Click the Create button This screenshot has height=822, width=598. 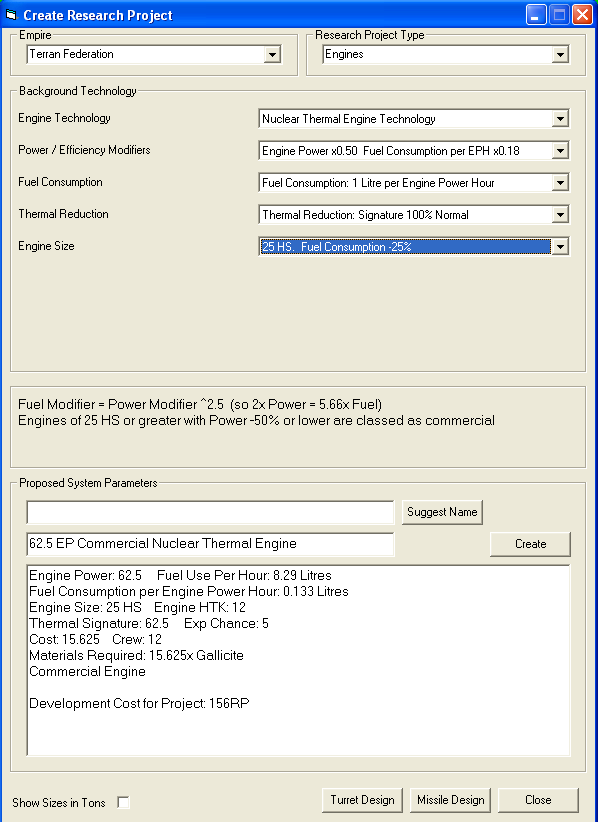tap(530, 544)
